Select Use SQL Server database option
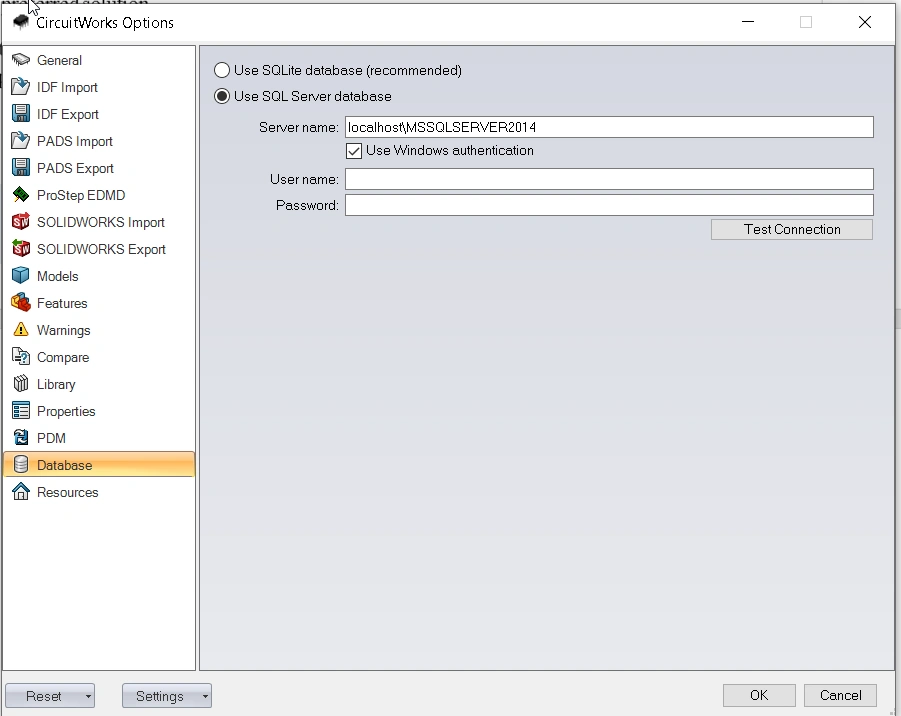 point(222,96)
